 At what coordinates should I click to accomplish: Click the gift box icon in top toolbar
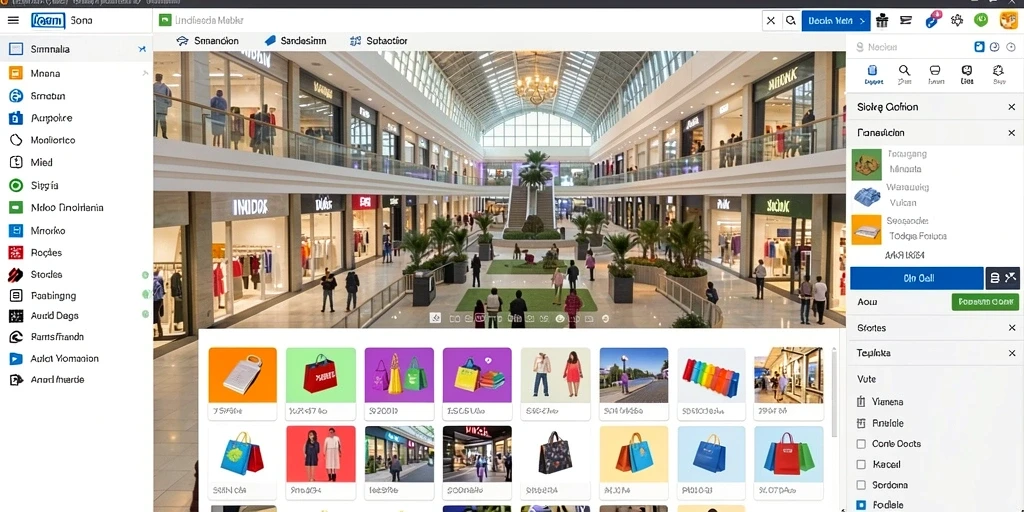coord(882,20)
